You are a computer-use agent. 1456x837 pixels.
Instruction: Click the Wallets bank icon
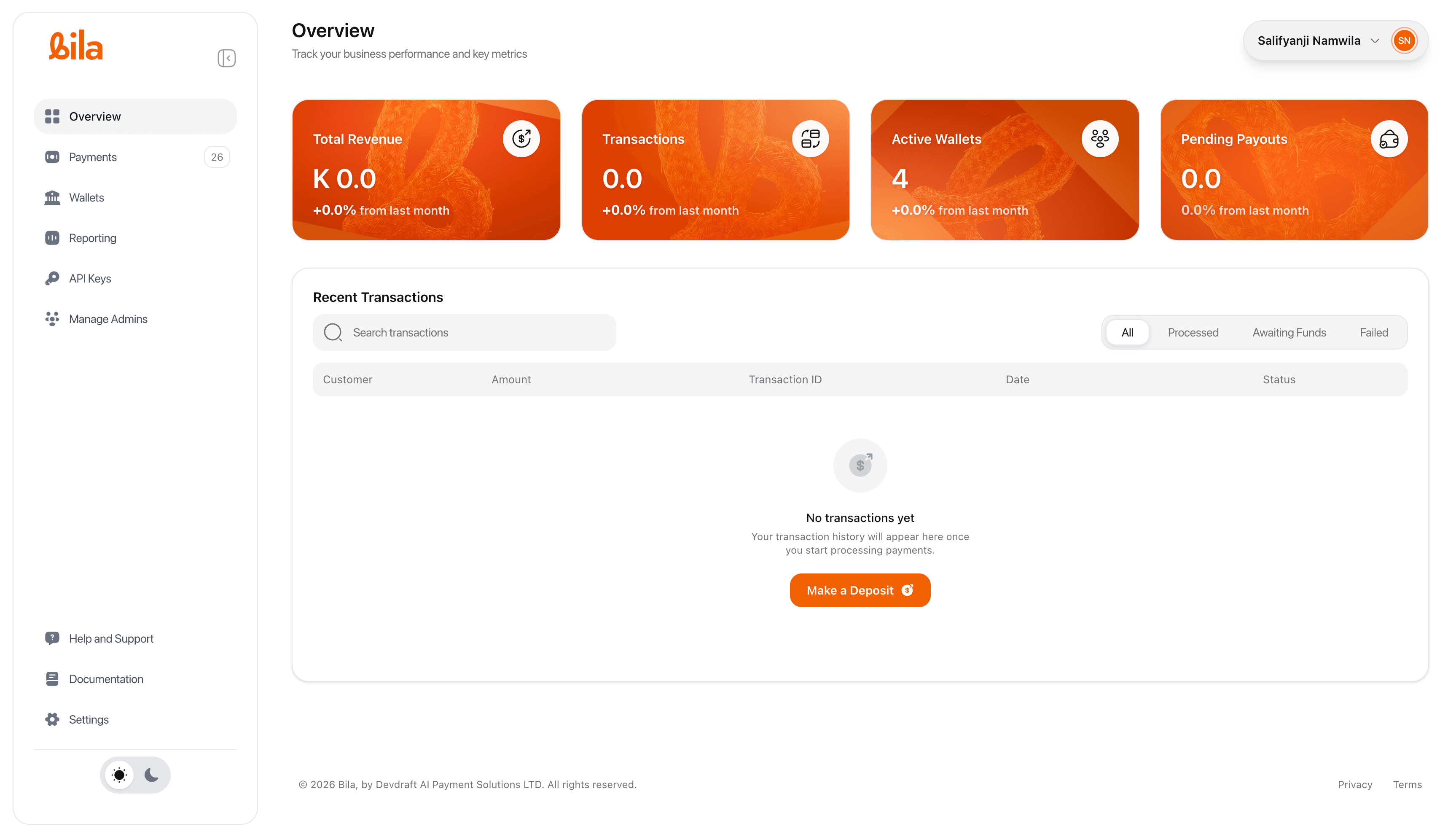click(52, 198)
